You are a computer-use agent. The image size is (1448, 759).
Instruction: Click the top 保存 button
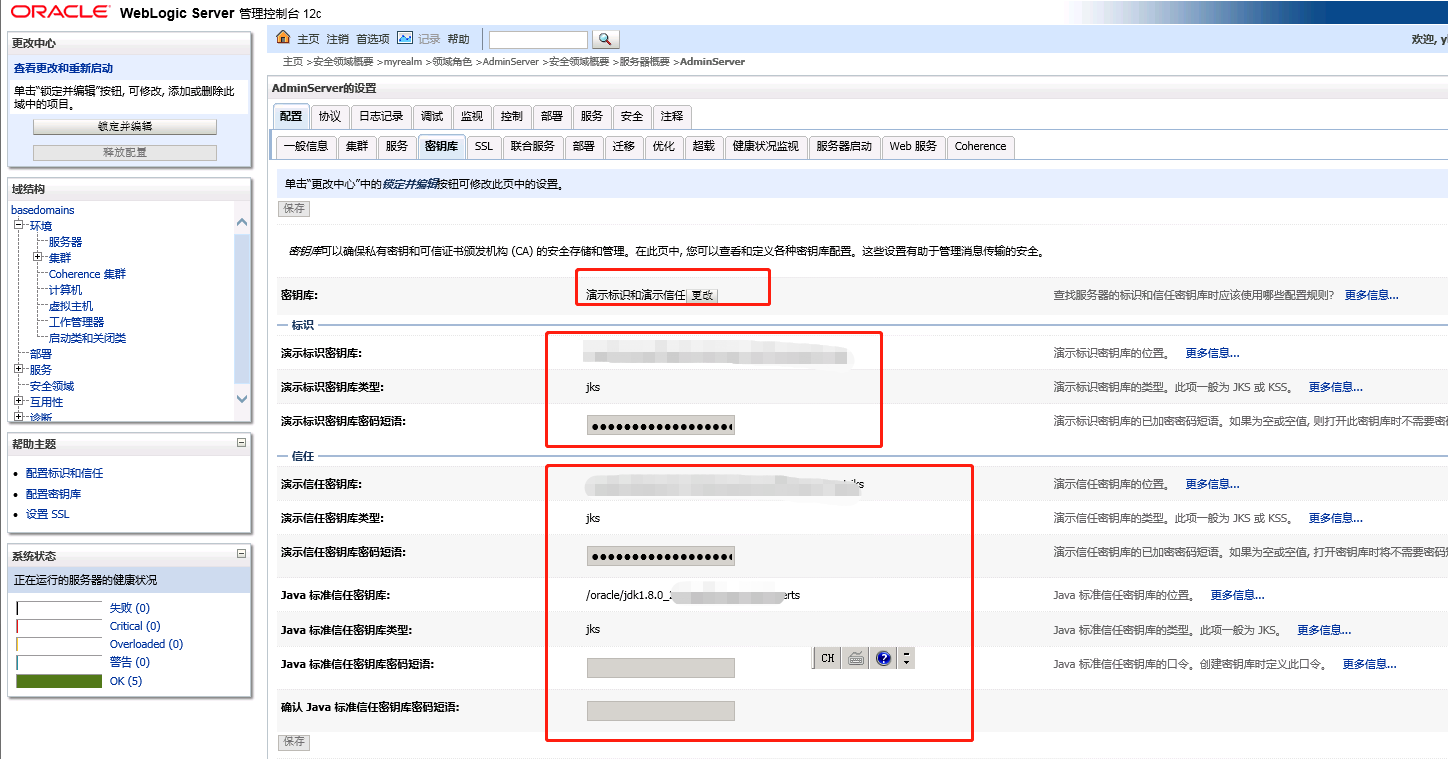(x=294, y=209)
